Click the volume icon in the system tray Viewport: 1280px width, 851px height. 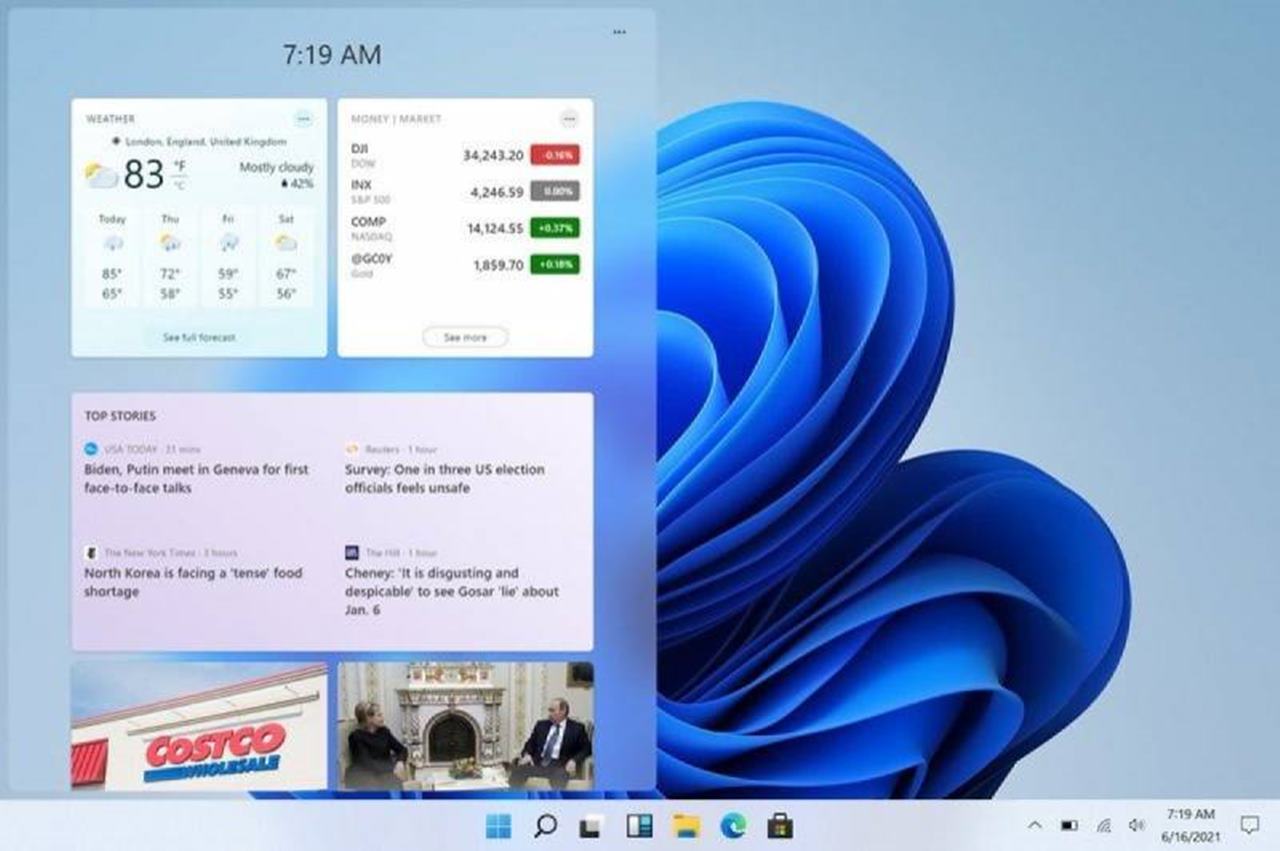coord(1139,827)
